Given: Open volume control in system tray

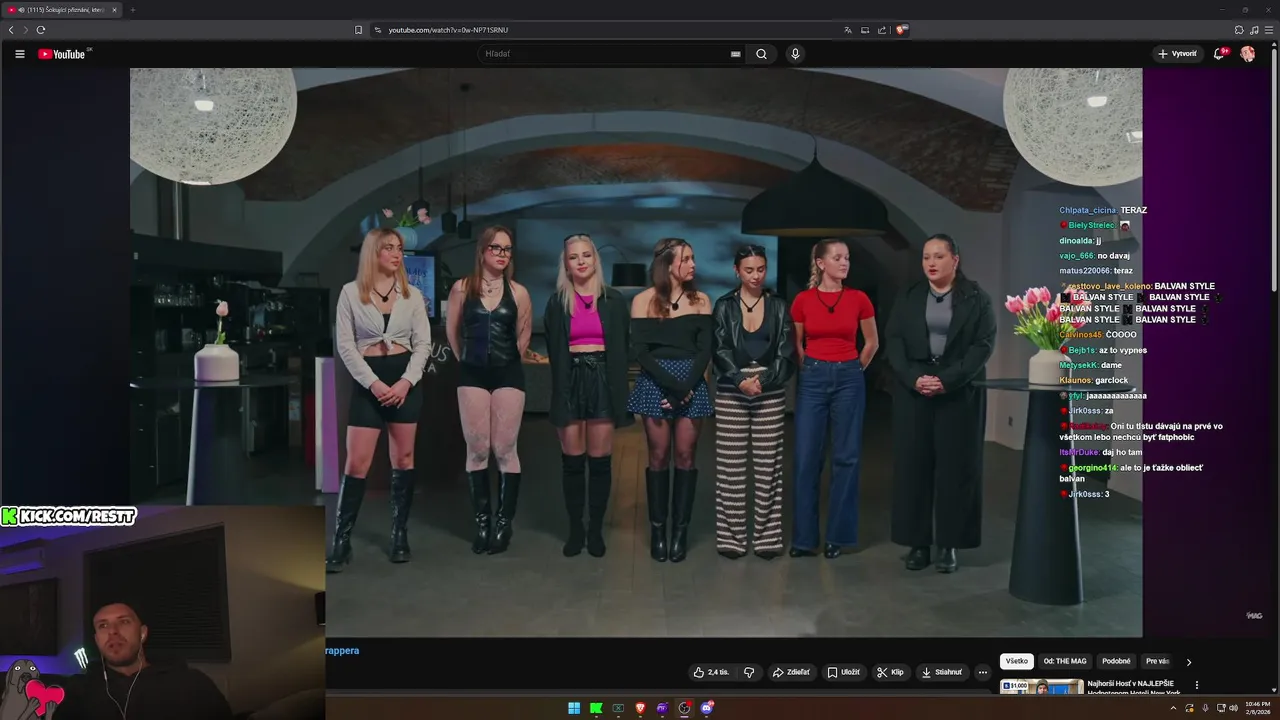Looking at the screenshot, I should pos(1234,708).
